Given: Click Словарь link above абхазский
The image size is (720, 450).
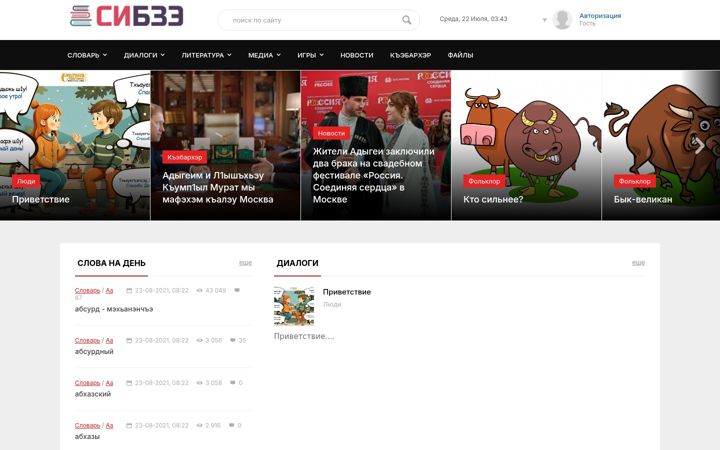Looking at the screenshot, I should pyautogui.click(x=87, y=383).
